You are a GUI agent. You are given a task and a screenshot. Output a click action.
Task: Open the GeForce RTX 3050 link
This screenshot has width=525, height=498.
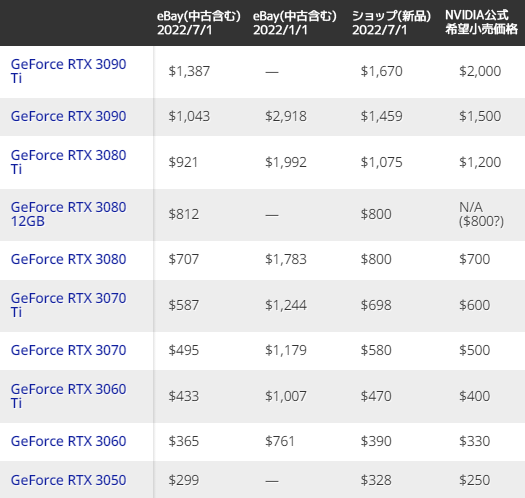(68, 480)
